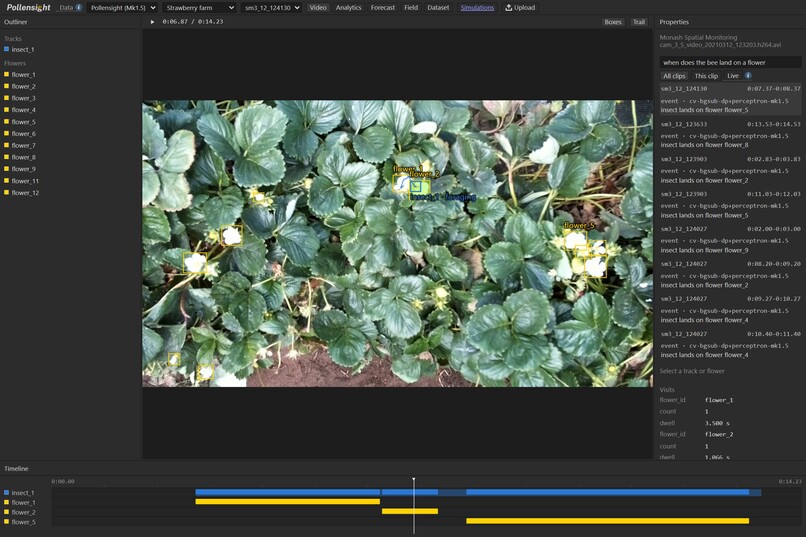Open the Field tab
Viewport: 806px width, 537px height.
pyautogui.click(x=411, y=8)
